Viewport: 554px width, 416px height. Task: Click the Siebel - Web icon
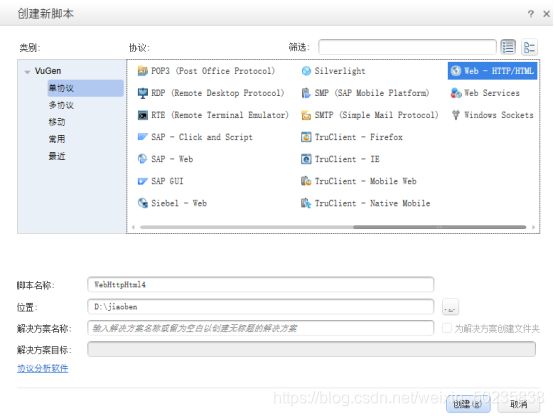point(142,203)
